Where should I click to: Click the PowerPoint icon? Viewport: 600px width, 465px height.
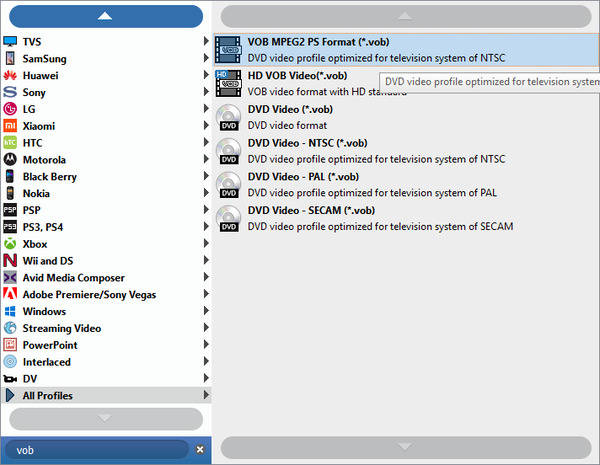coord(10,345)
